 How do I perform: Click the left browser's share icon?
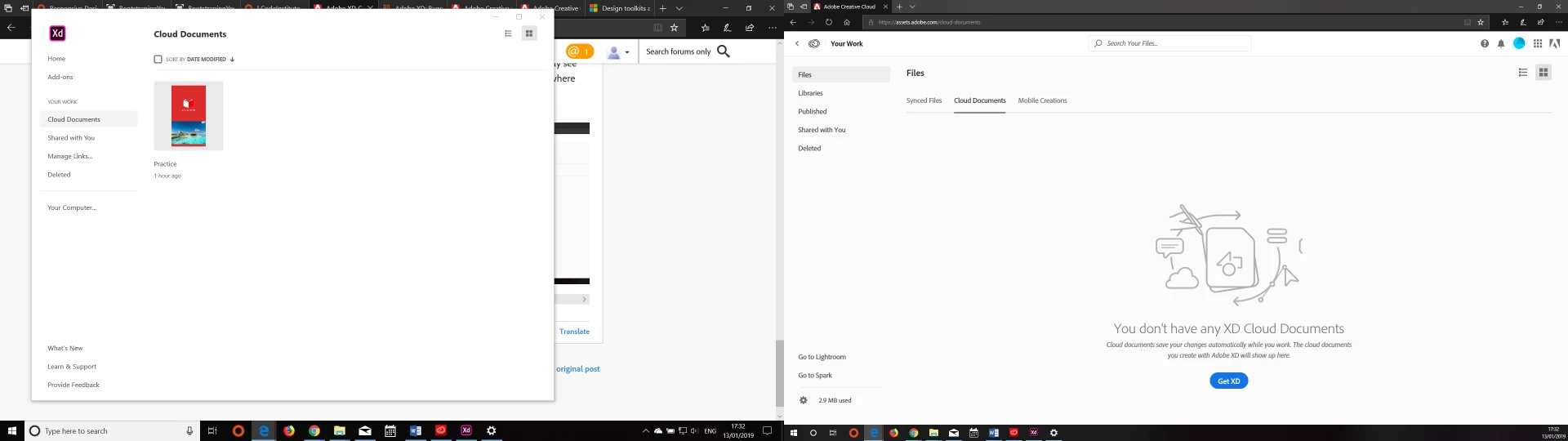(750, 28)
